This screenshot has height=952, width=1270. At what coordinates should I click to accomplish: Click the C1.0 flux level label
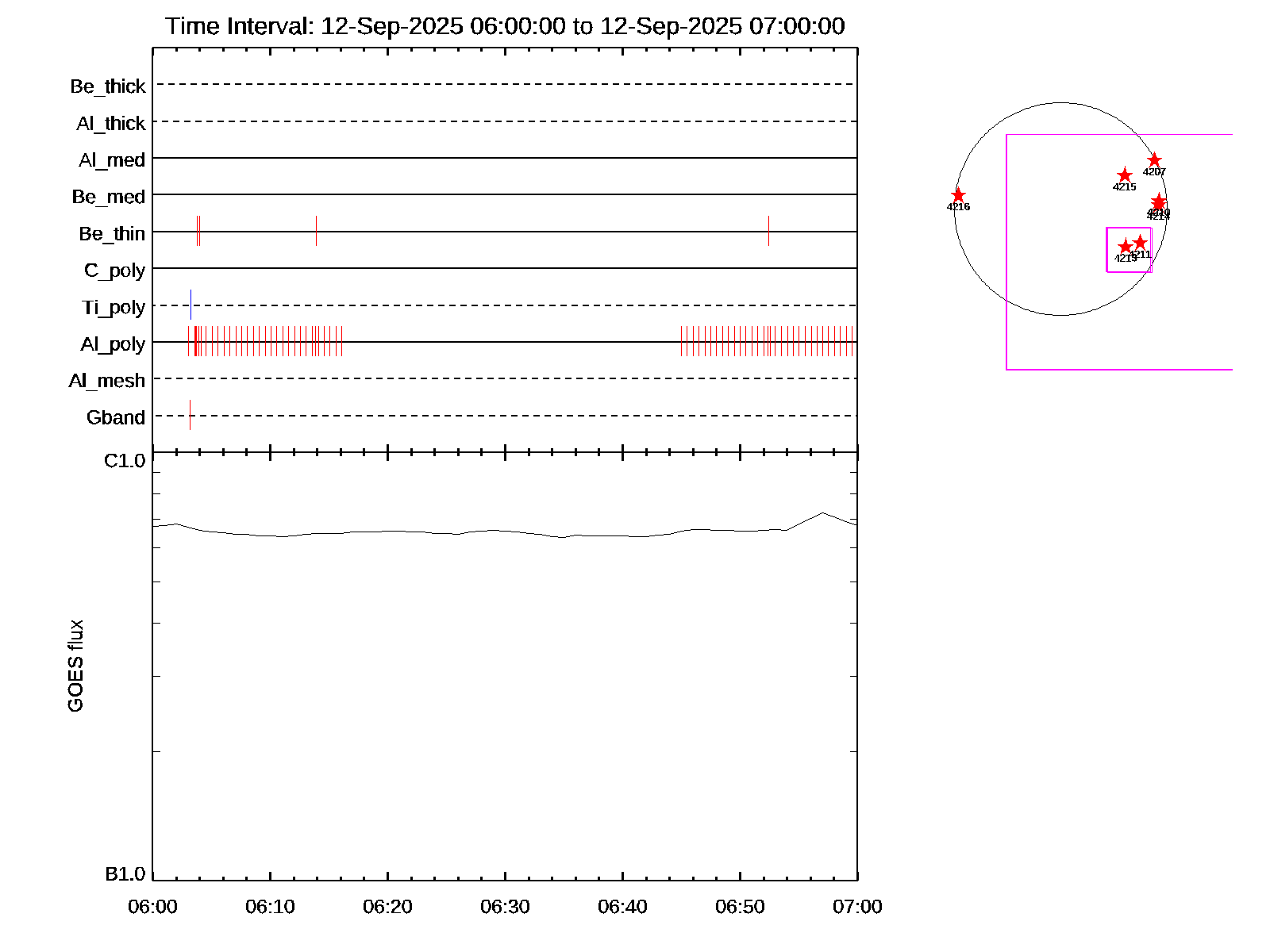click(125, 461)
